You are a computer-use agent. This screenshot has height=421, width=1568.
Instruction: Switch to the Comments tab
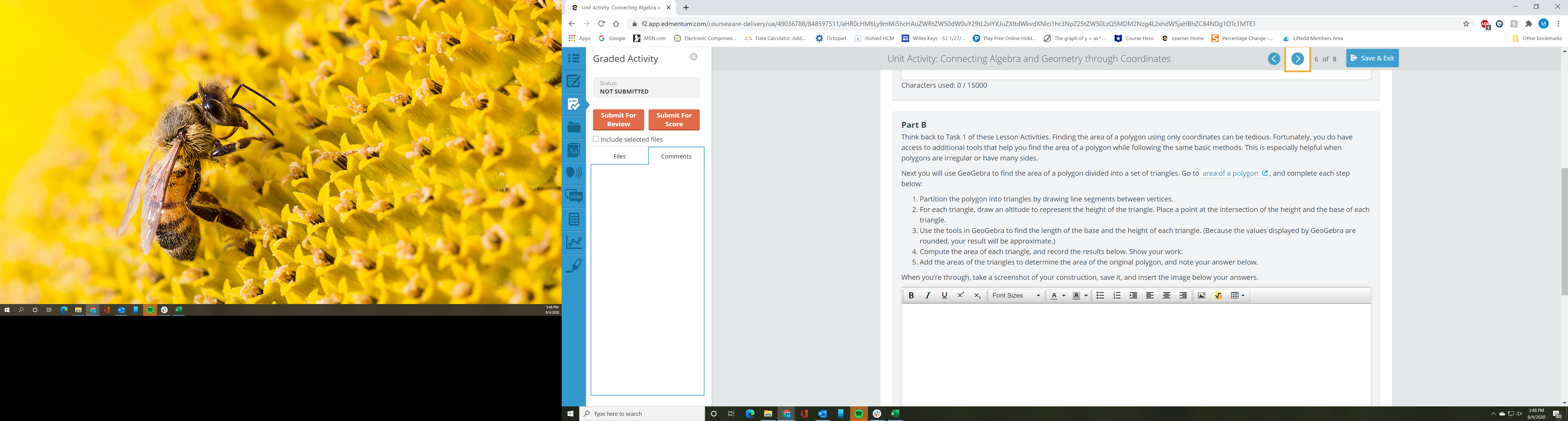[676, 156]
